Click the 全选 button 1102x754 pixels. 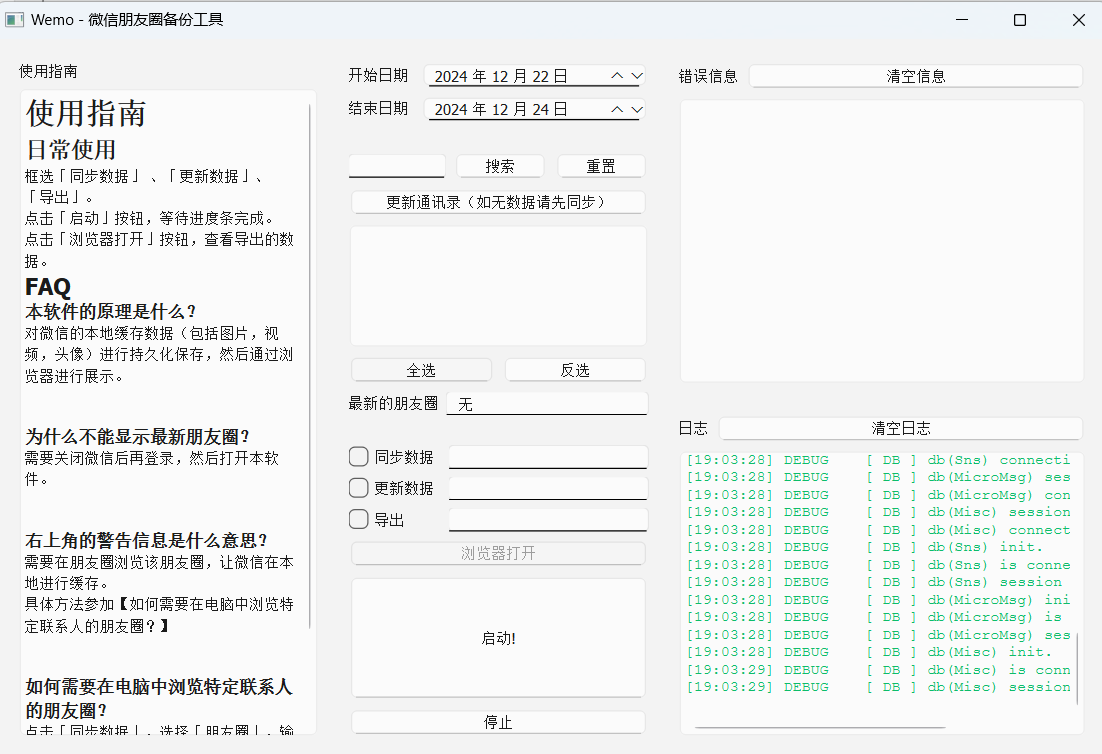[421, 370]
